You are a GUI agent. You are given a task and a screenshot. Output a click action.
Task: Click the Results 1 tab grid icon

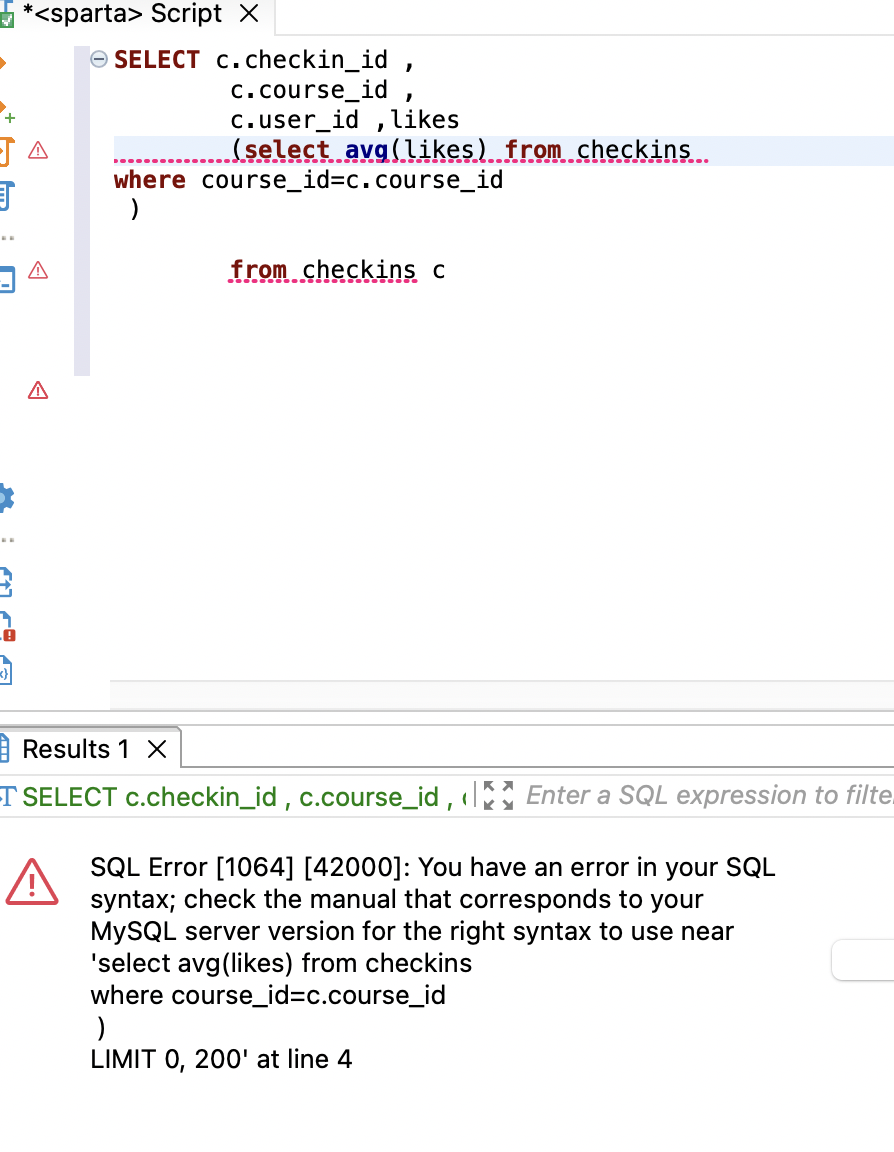pos(4,749)
